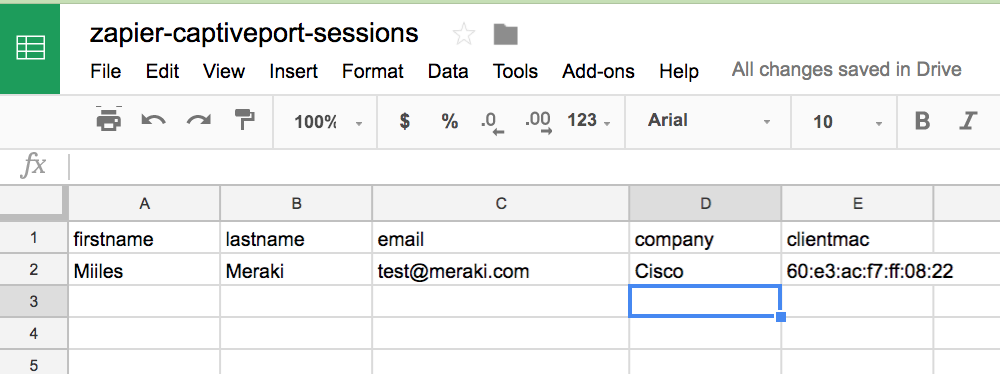This screenshot has width=1000, height=374.
Task: Increase decimal places
Action: tap(539, 122)
